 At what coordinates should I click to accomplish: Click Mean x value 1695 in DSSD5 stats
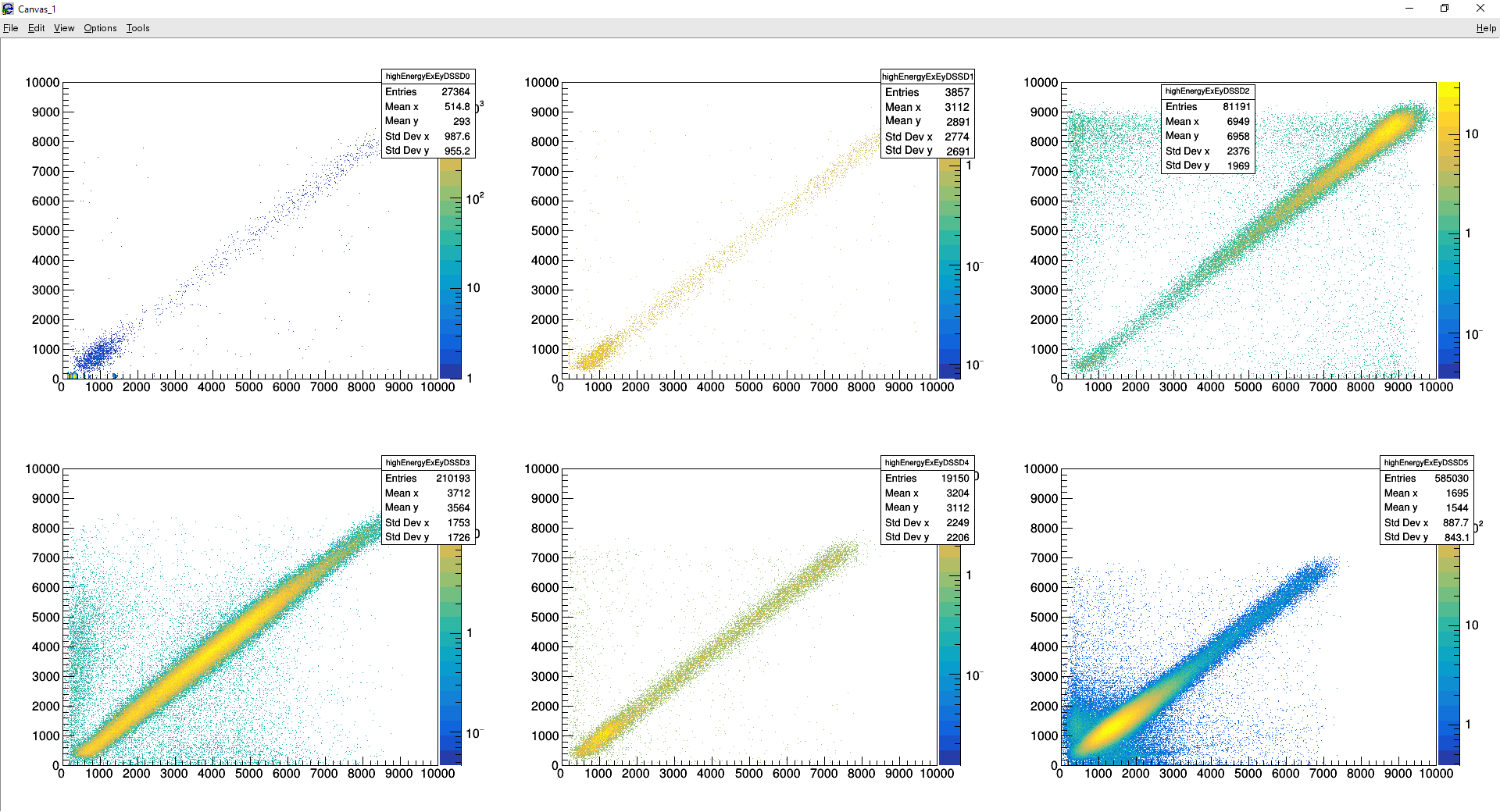tap(1457, 493)
